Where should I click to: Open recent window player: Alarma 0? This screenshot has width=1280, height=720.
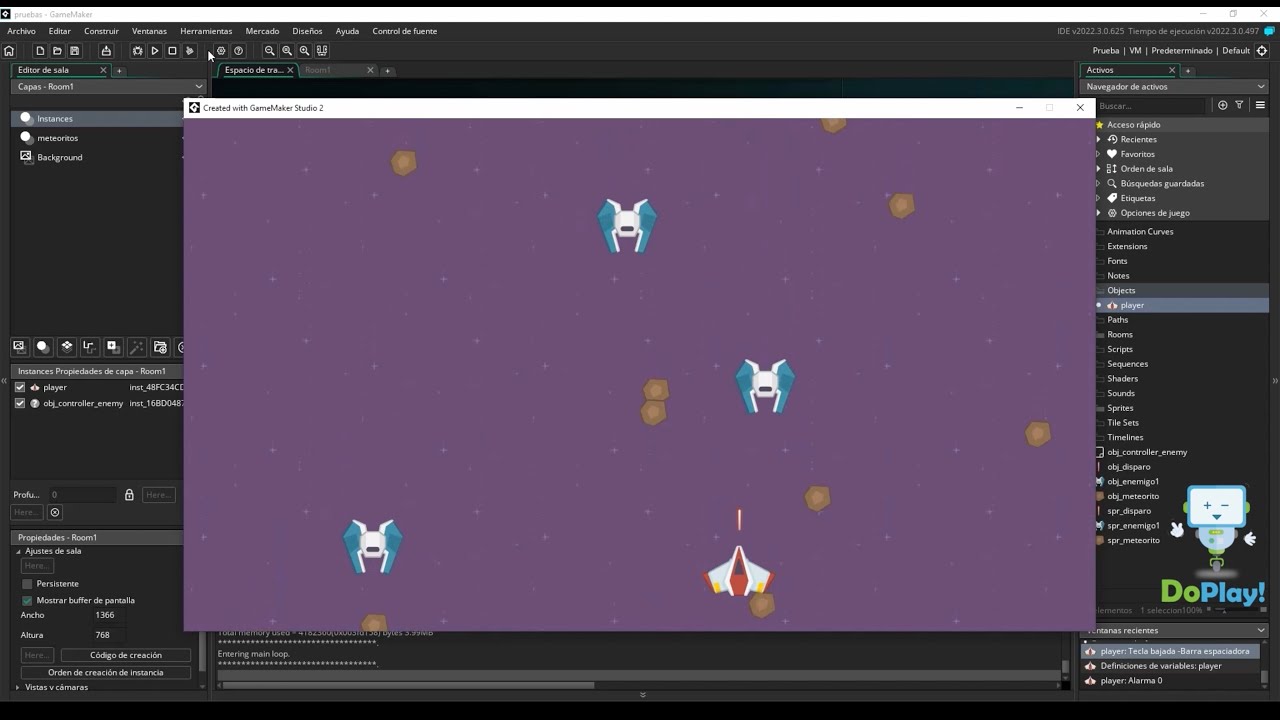click(x=1131, y=681)
